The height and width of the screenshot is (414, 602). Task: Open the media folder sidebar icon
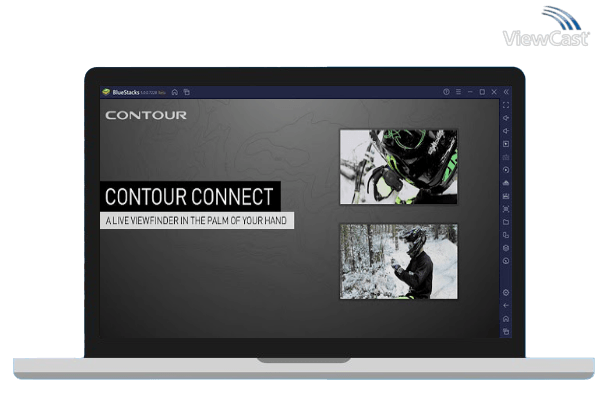click(506, 222)
